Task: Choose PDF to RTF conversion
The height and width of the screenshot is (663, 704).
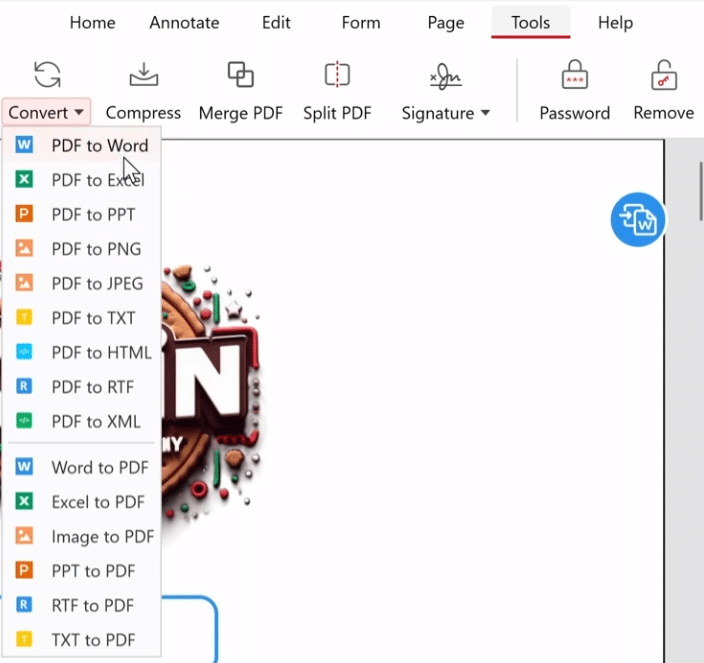Action: (x=82, y=386)
